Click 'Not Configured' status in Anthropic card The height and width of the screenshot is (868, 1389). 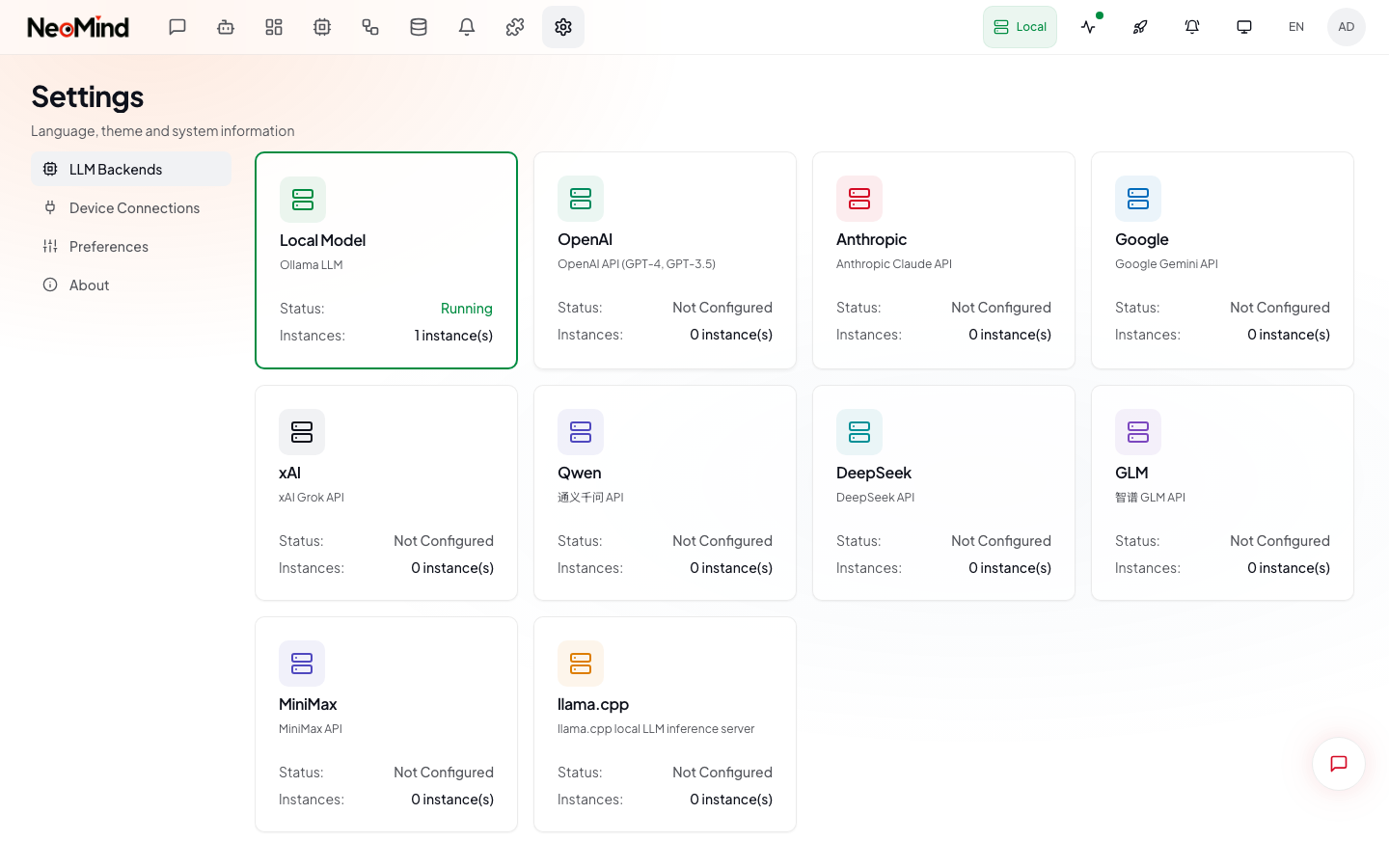coord(1001,308)
